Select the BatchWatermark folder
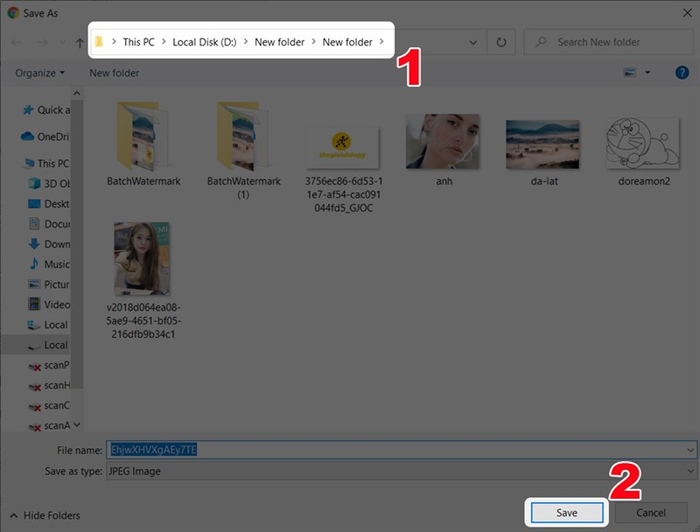 pyautogui.click(x=143, y=144)
